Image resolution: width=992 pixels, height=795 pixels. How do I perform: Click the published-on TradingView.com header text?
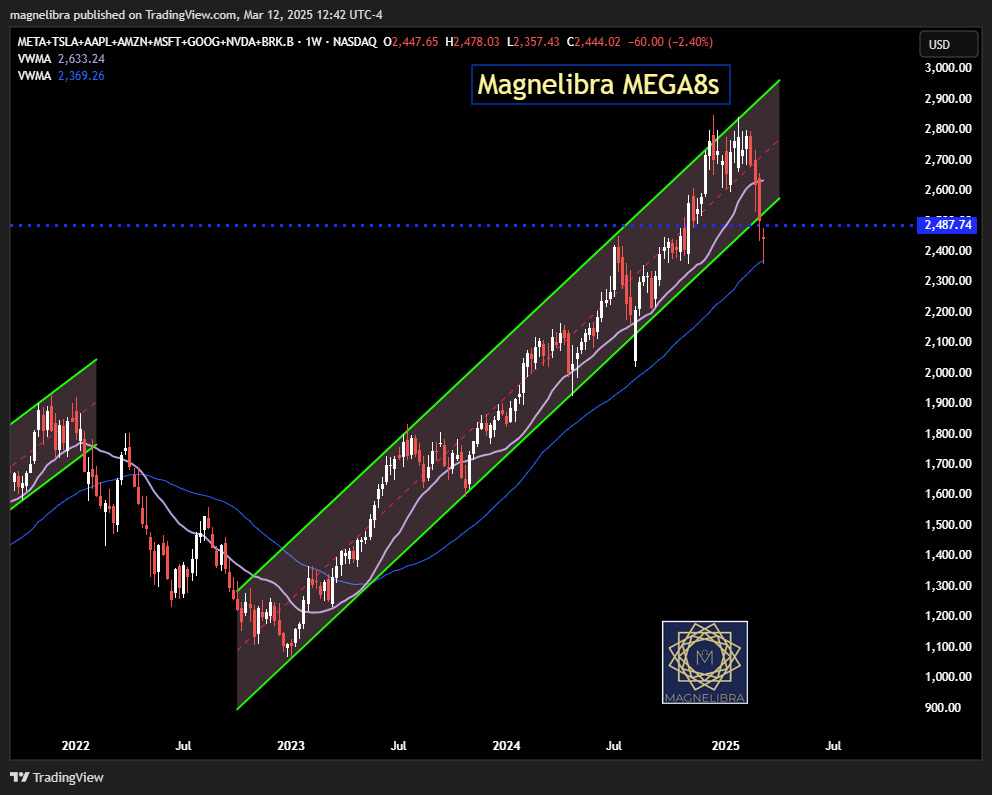click(196, 15)
